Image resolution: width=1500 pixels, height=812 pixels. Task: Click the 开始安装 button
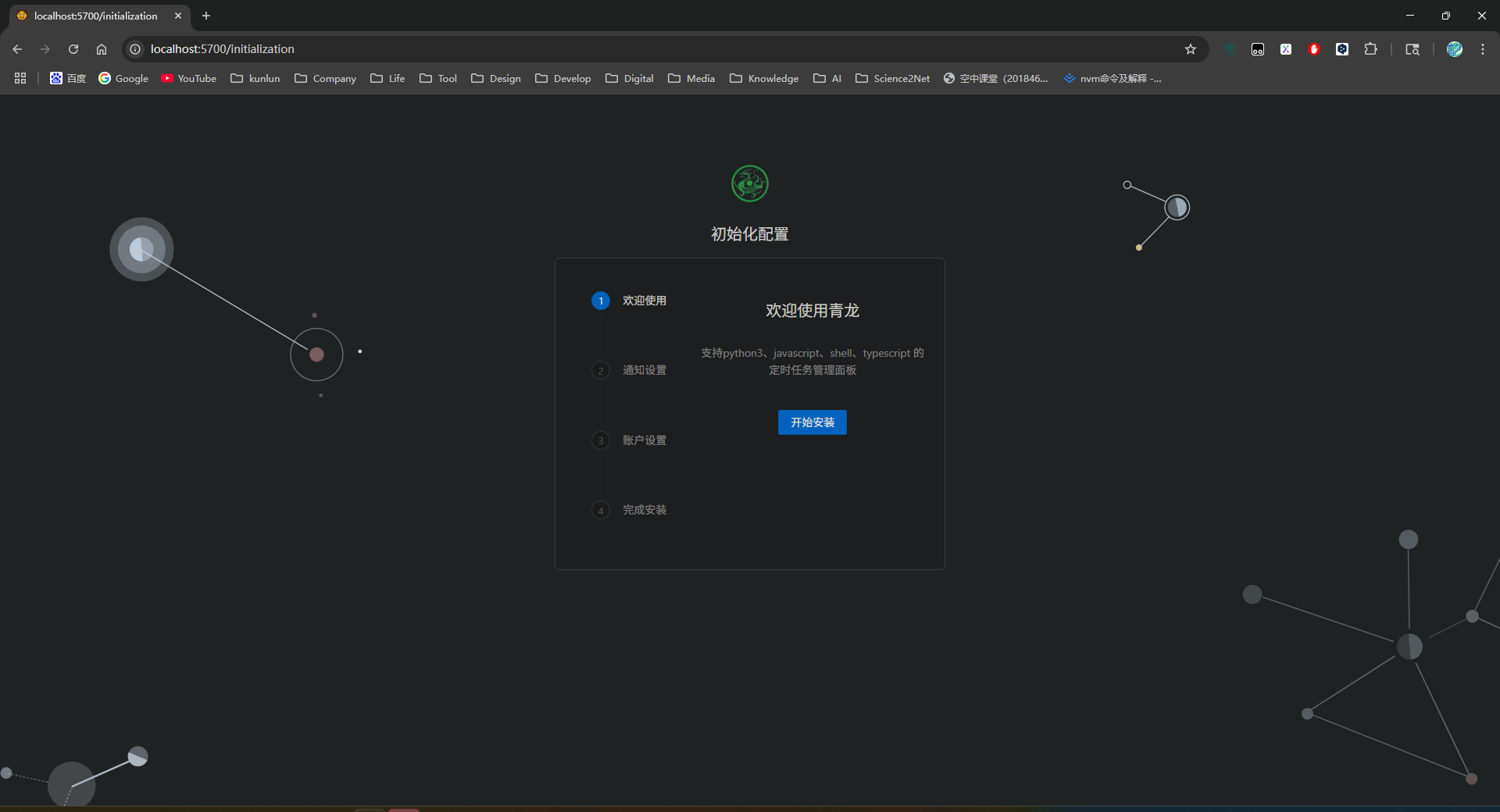click(x=812, y=422)
